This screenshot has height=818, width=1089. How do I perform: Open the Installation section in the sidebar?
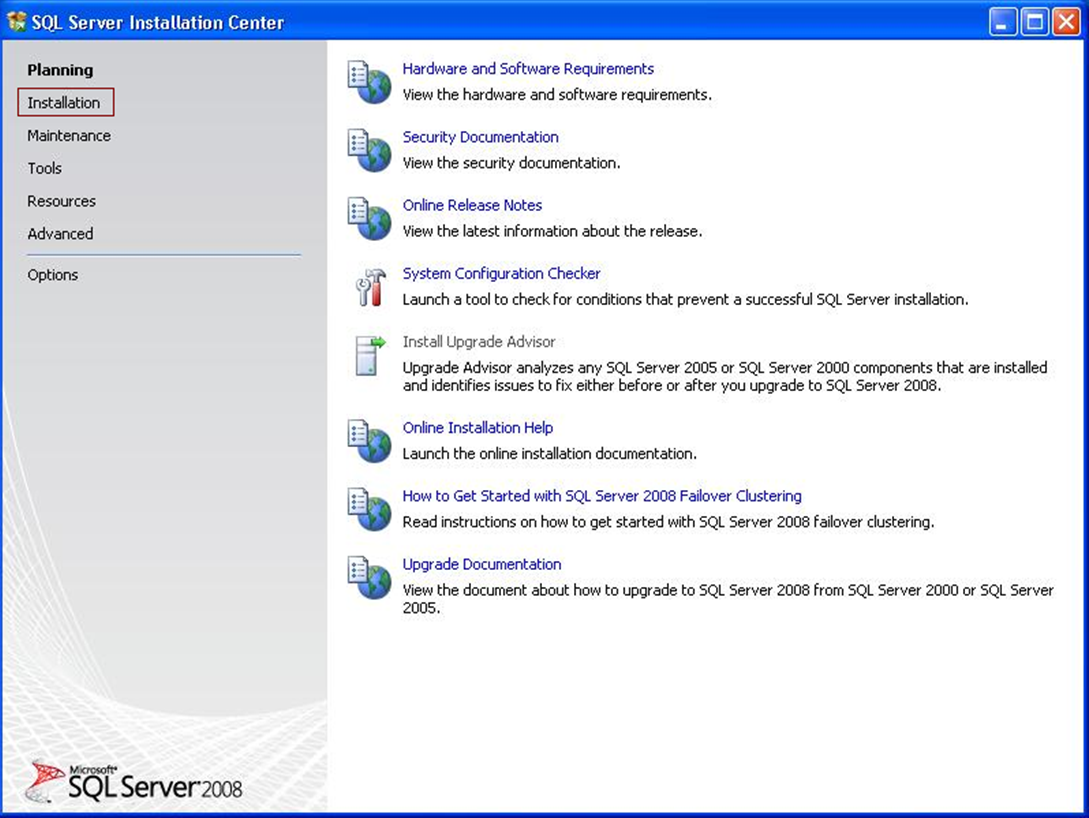coord(64,103)
